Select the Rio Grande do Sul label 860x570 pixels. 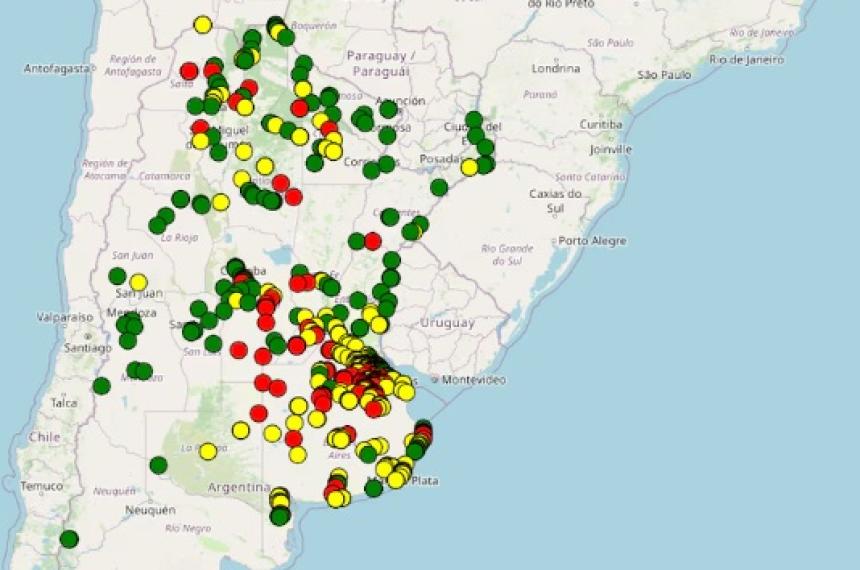click(507, 255)
